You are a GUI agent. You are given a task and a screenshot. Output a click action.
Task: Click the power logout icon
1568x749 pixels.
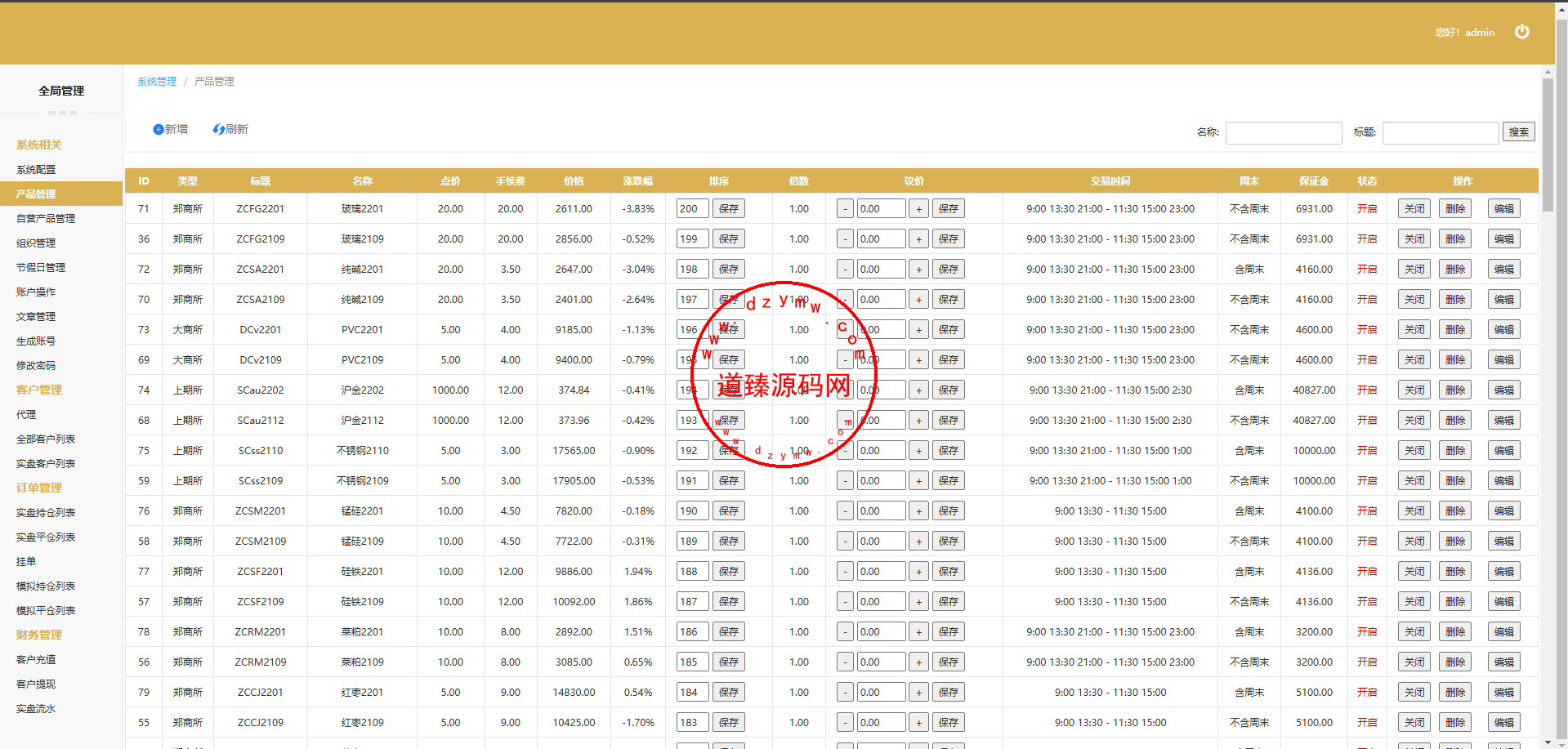[x=1521, y=32]
